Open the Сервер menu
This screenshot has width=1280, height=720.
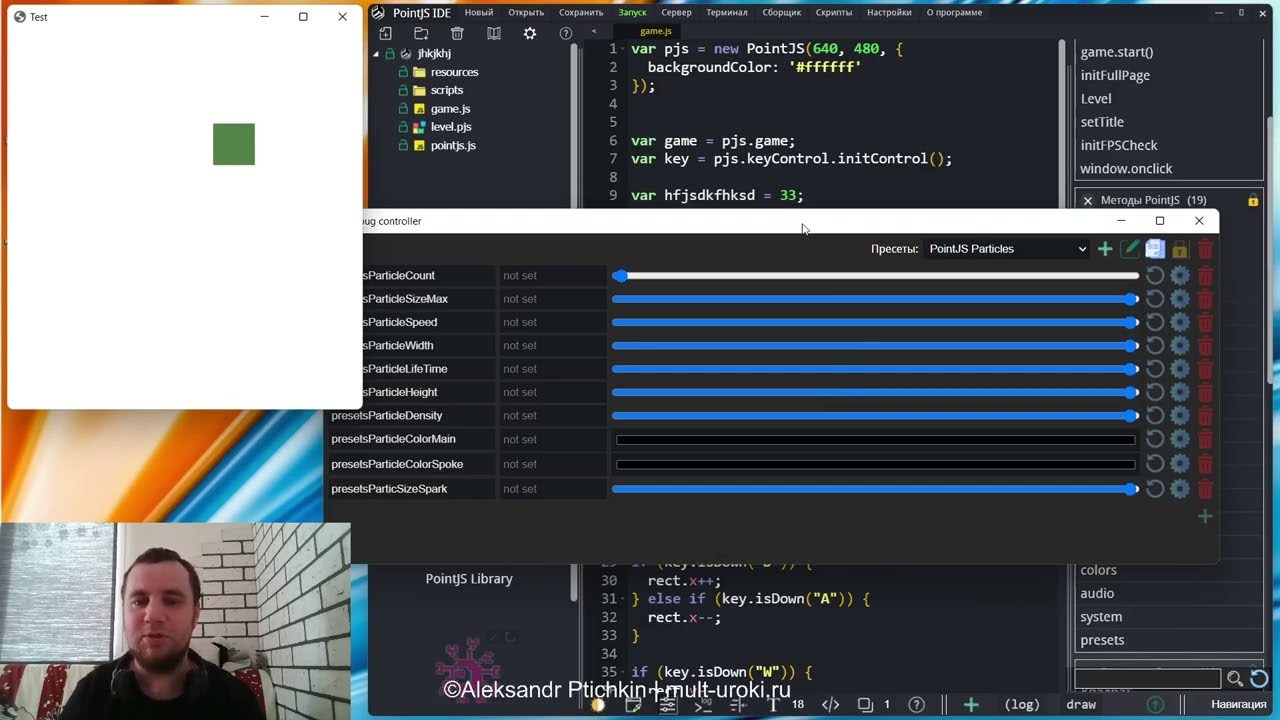(676, 13)
